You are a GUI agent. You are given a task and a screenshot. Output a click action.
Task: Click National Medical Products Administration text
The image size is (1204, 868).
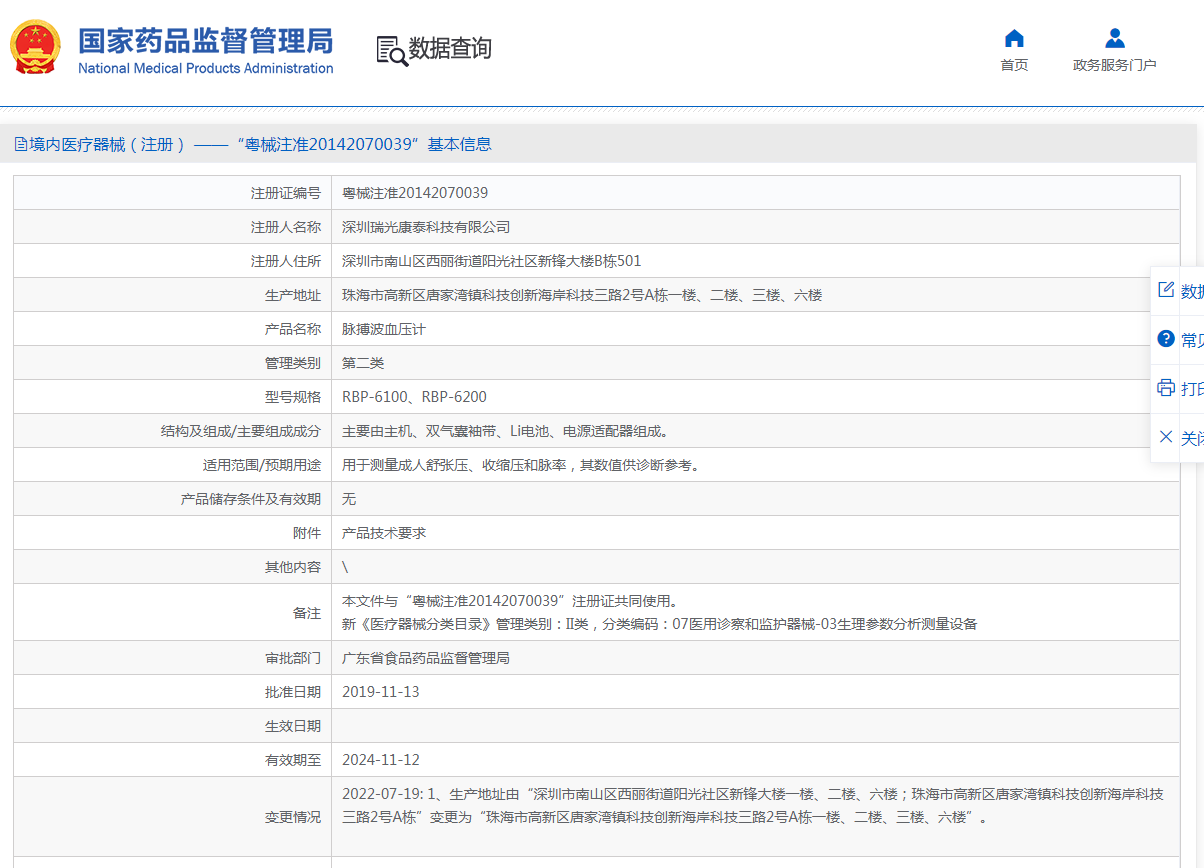206,68
